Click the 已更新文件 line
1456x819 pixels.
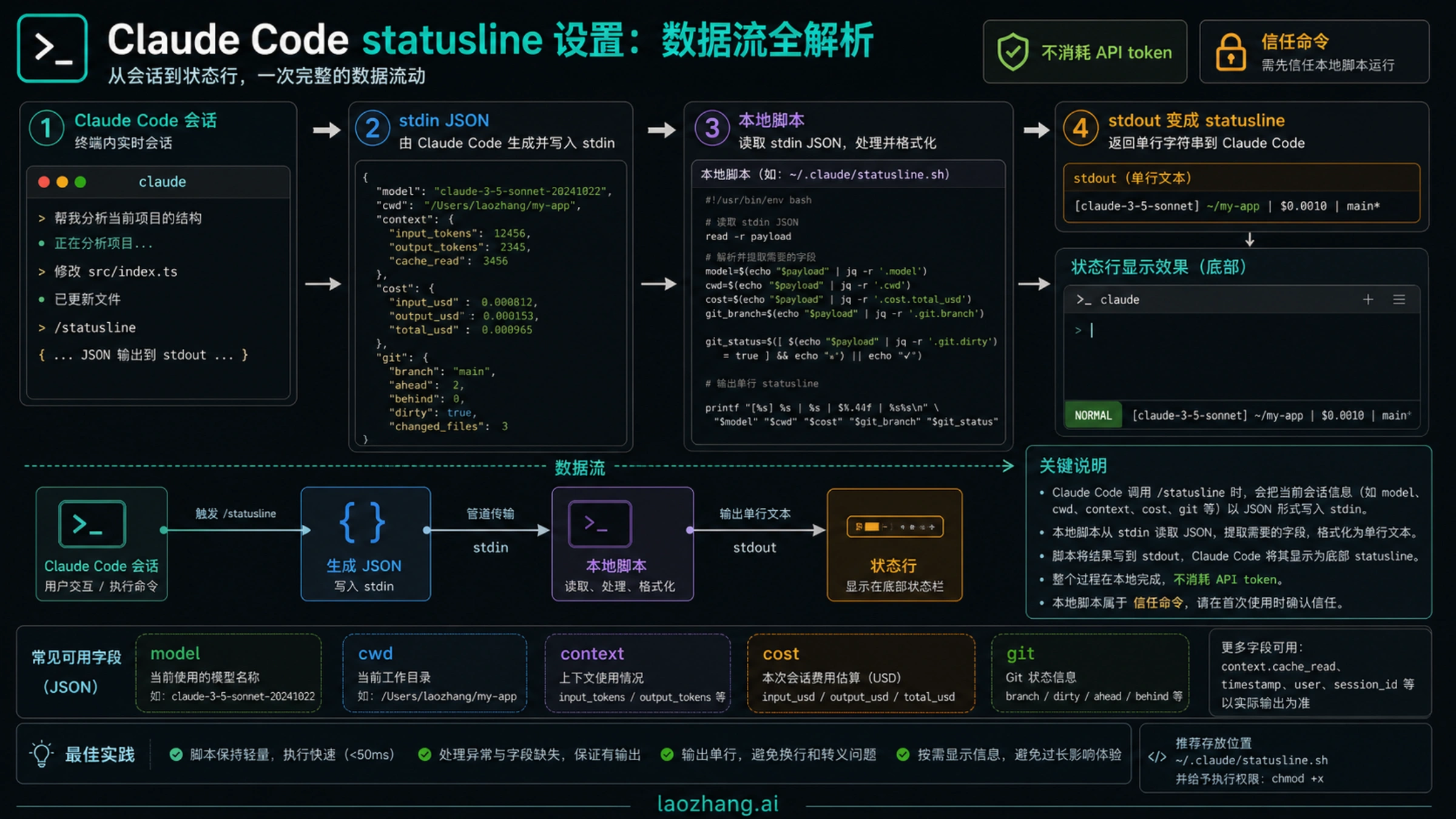tap(79, 299)
